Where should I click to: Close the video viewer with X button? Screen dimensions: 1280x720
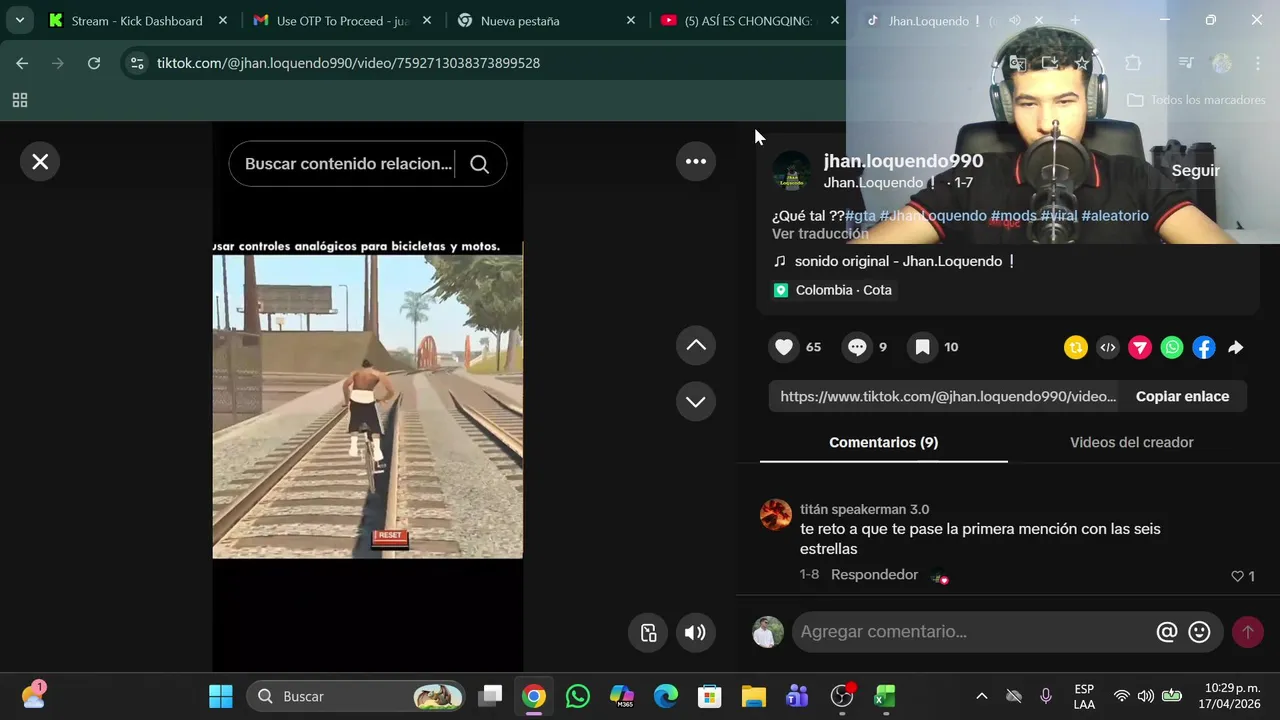[x=40, y=162]
